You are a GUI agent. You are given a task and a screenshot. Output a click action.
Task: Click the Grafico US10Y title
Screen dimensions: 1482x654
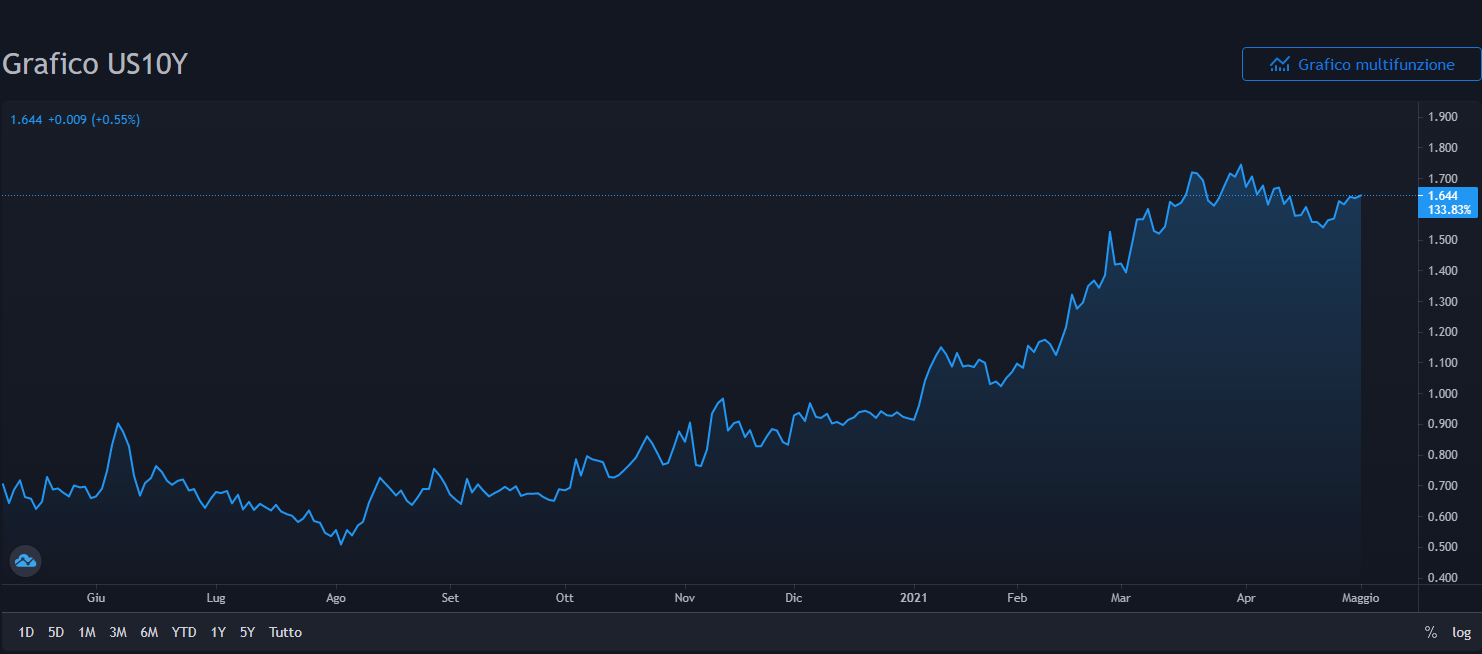point(96,64)
